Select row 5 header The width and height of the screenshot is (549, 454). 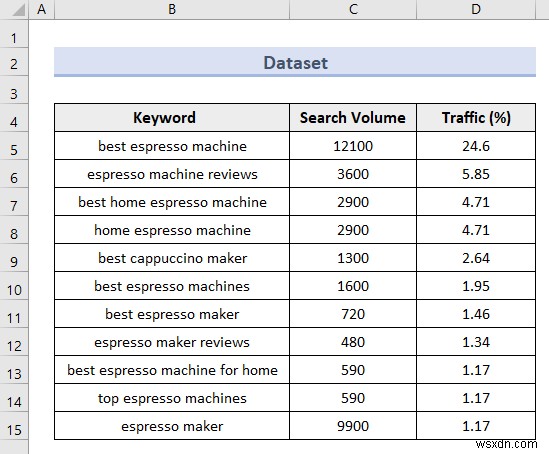[14, 146]
